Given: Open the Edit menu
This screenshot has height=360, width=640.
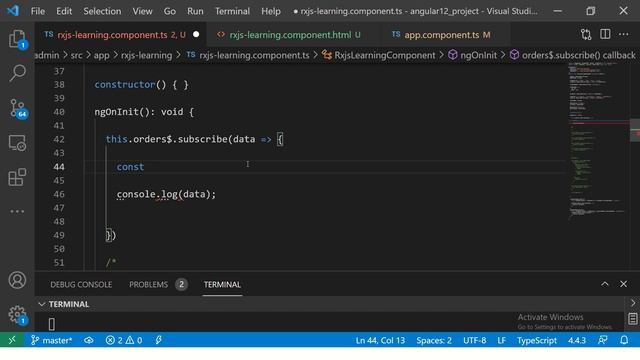Looking at the screenshot, I should 64,11.
